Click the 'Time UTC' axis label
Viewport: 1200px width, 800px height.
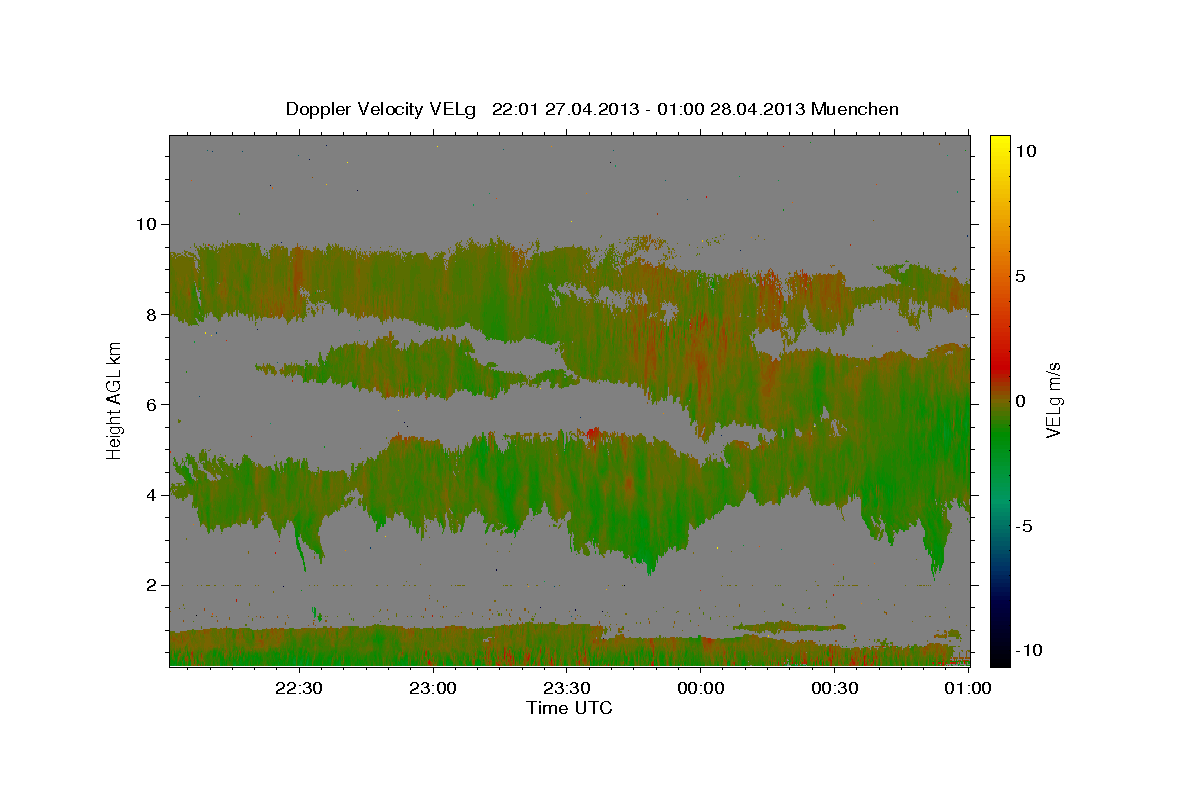click(x=569, y=708)
